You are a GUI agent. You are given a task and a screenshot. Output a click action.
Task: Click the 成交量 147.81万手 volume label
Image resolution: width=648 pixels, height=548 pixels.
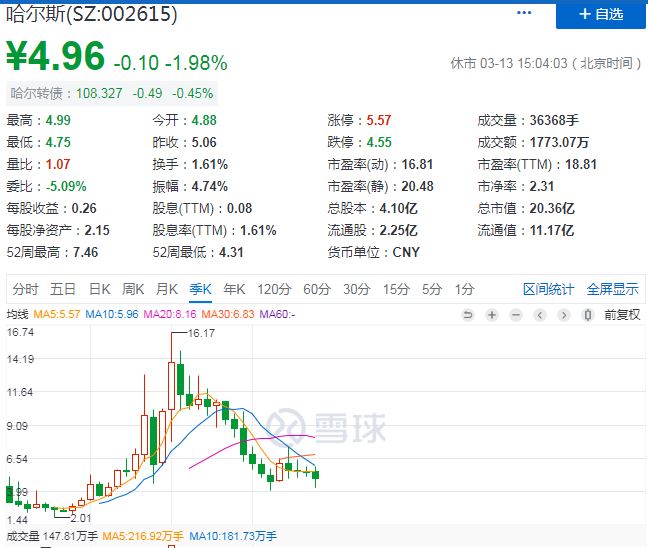click(52, 536)
